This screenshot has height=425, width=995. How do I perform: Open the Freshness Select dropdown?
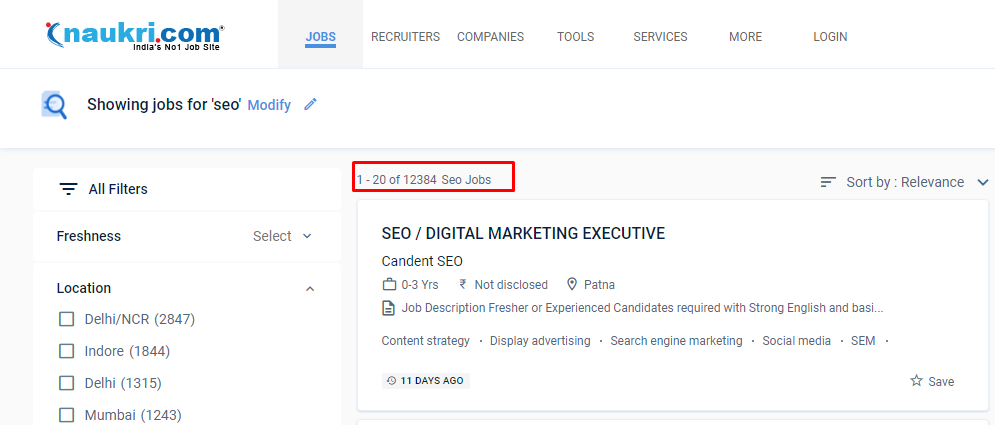pos(282,236)
